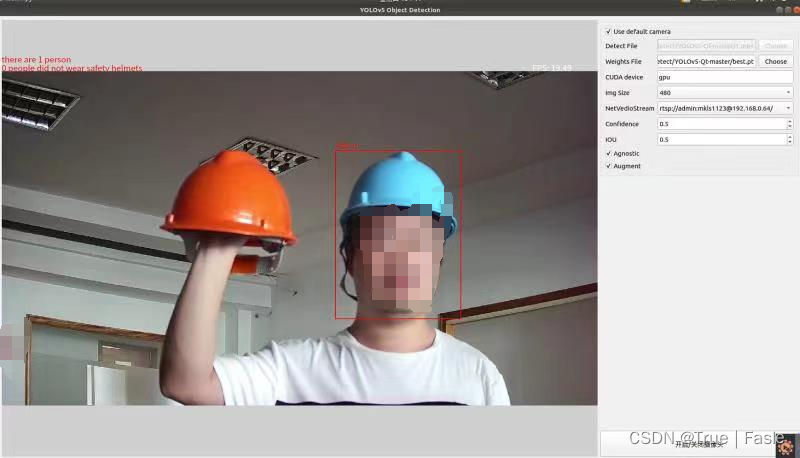Click the YOLOv5 Object Detection title bar

coord(400,10)
